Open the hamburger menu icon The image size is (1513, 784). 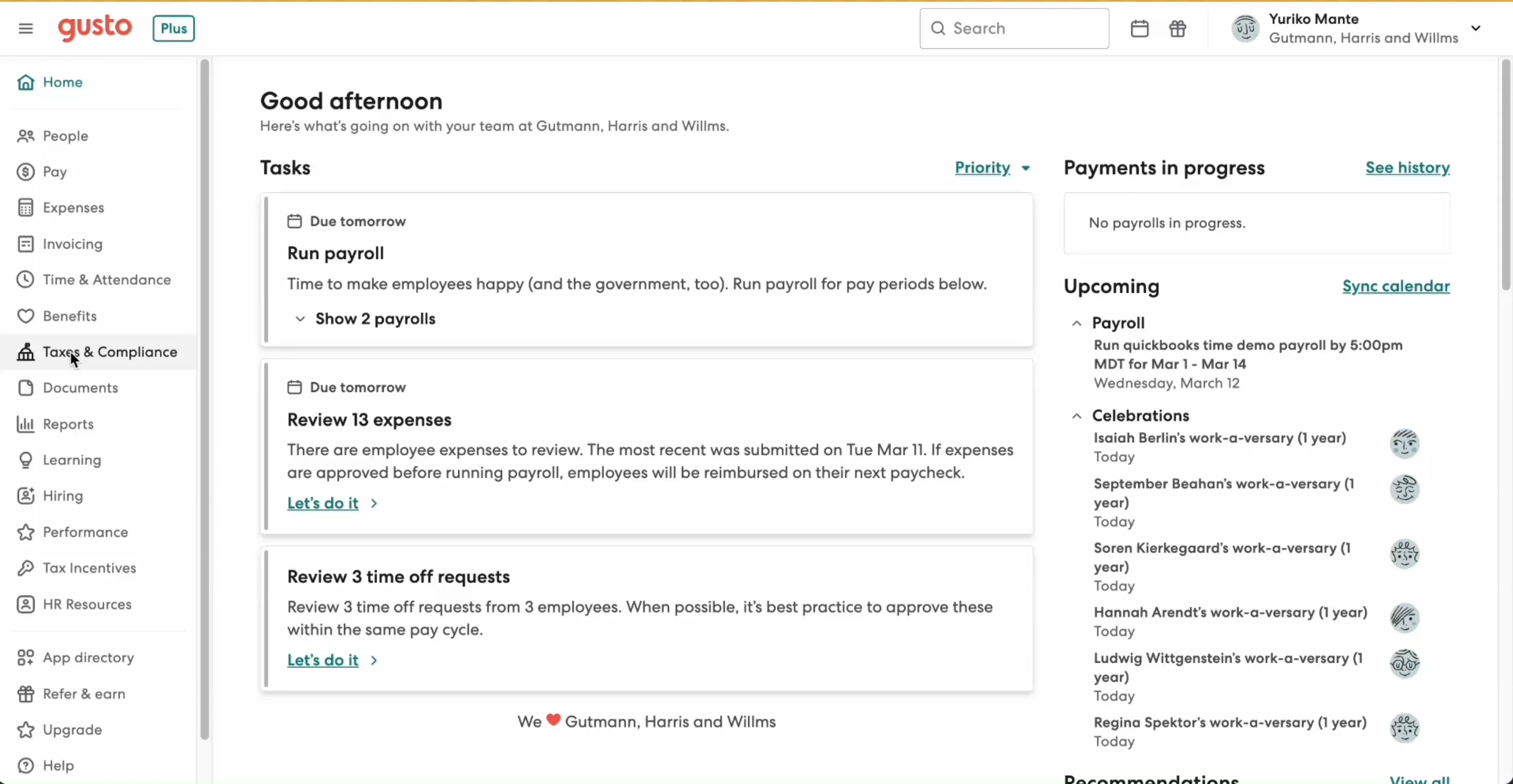(25, 28)
